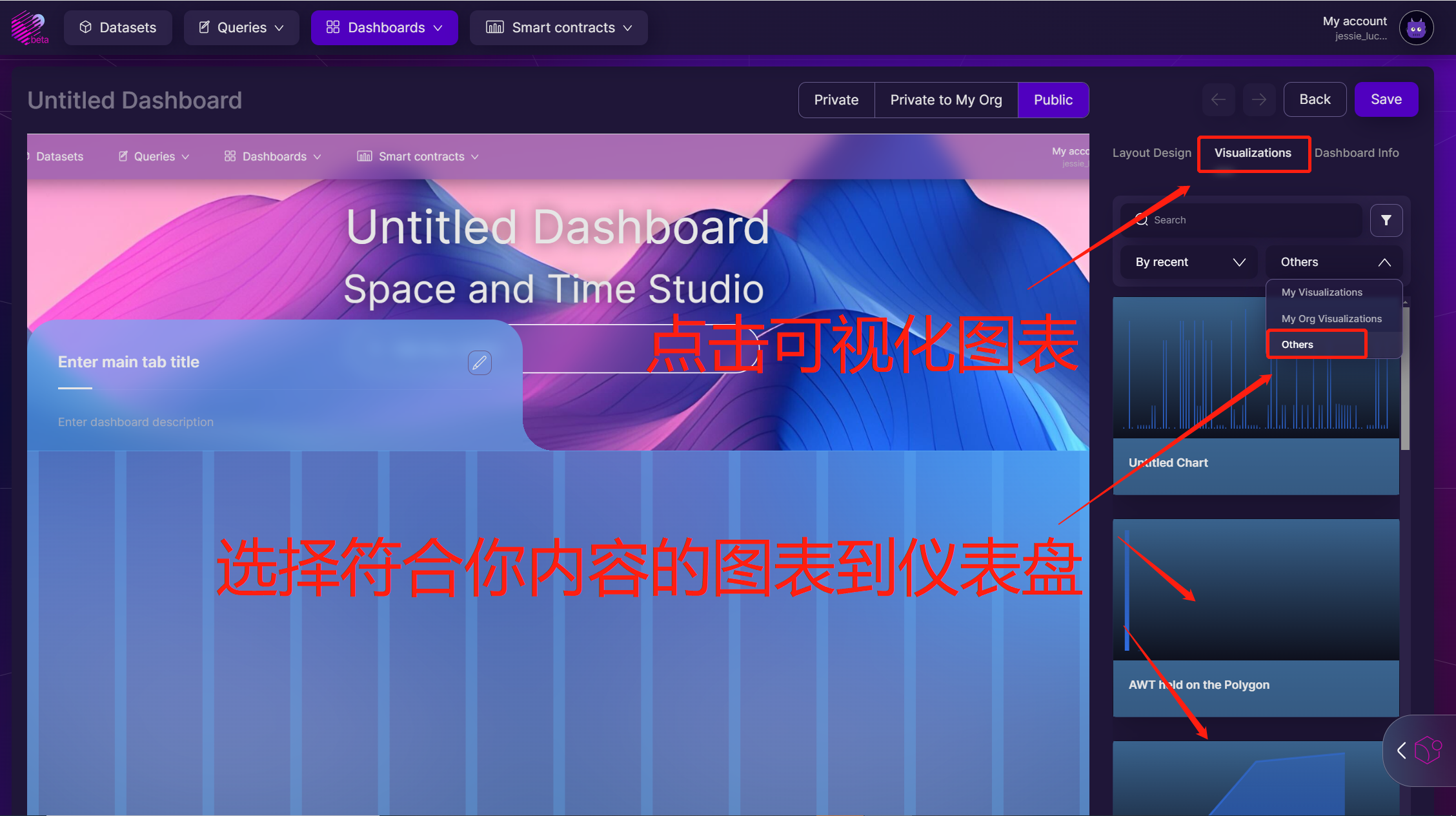Select My Visualizations option
Image resolution: width=1456 pixels, height=816 pixels.
tap(1322, 292)
